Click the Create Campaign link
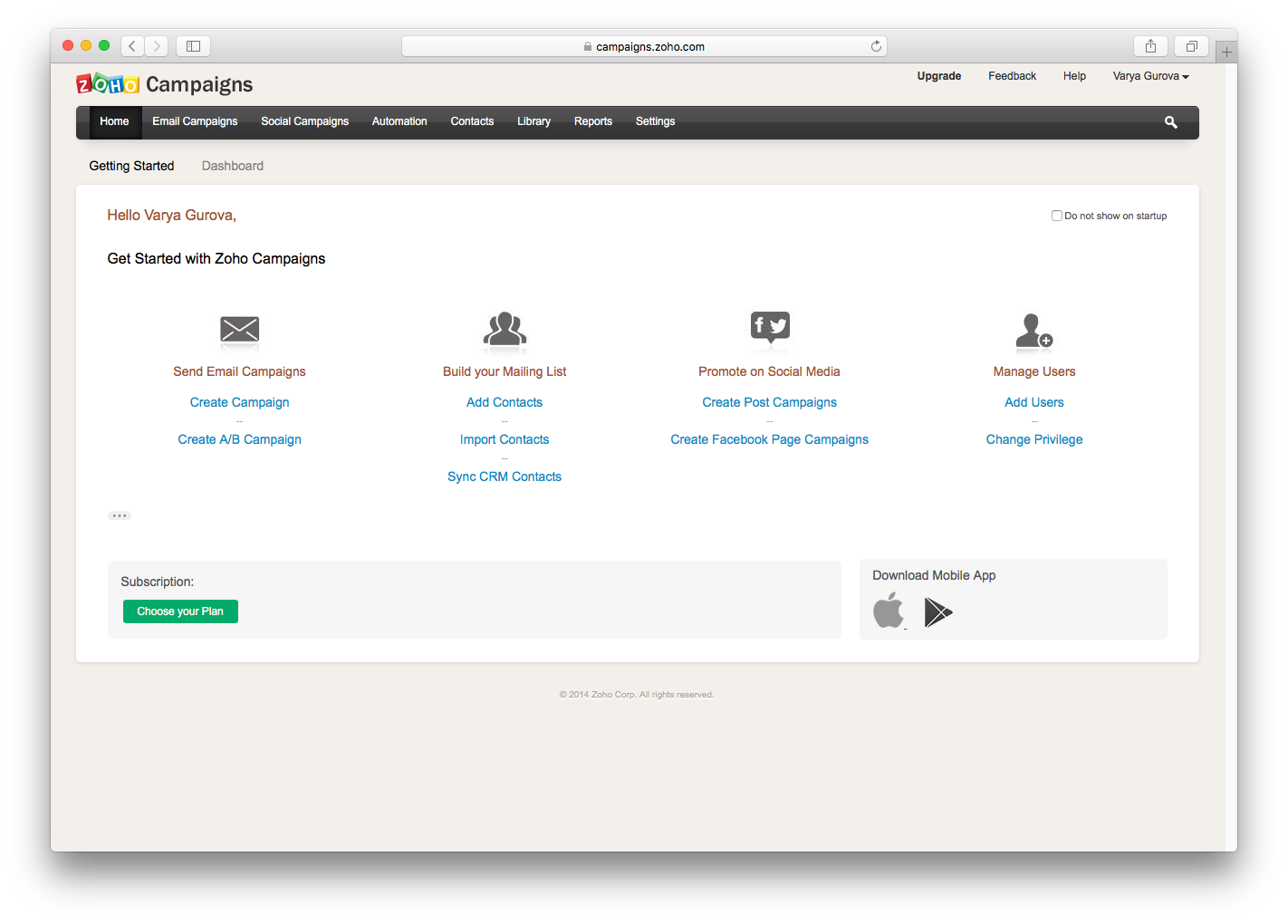The height and width of the screenshot is (924, 1288). [x=239, y=402]
